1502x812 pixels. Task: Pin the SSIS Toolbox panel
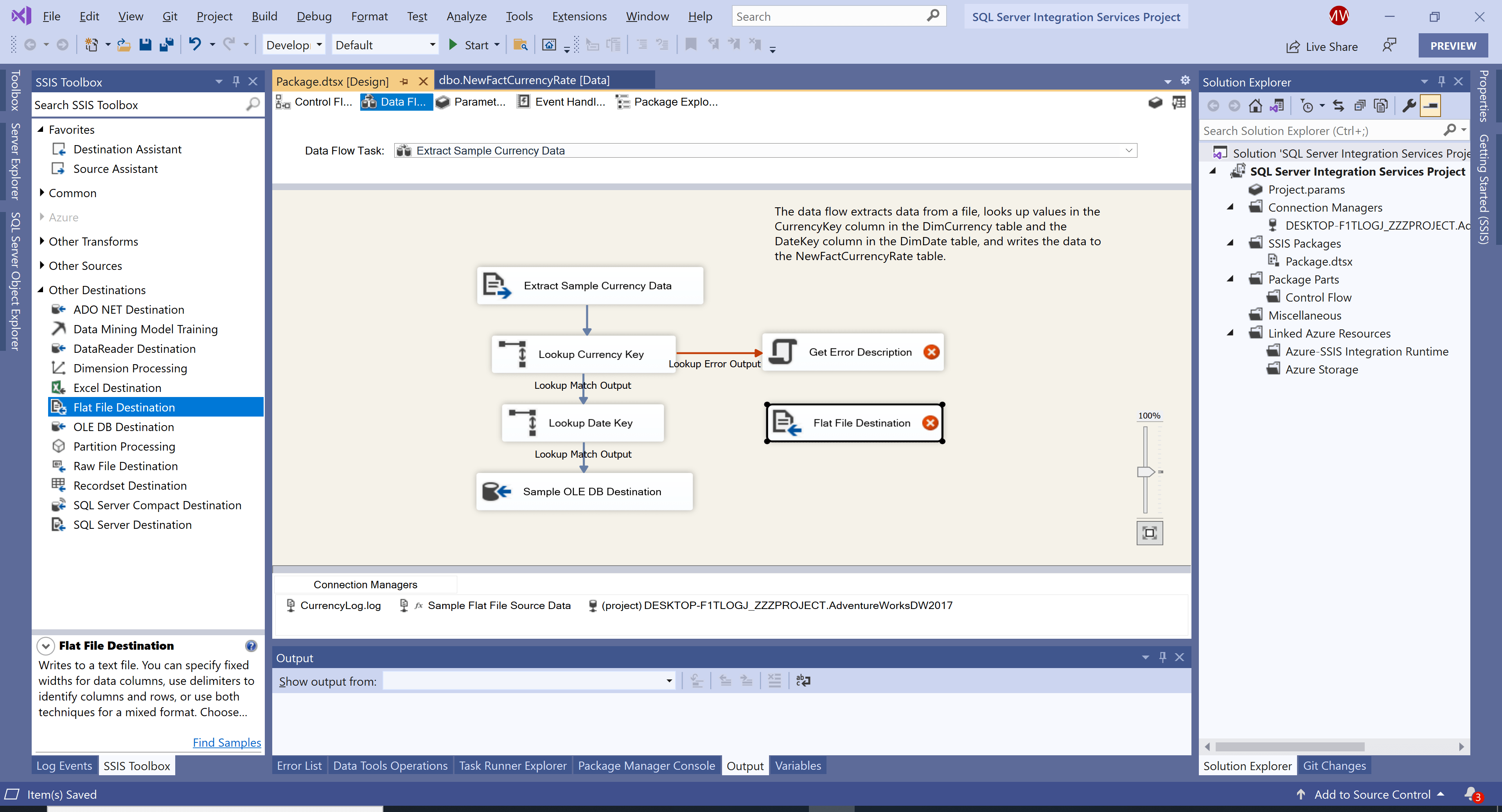pyautogui.click(x=236, y=82)
